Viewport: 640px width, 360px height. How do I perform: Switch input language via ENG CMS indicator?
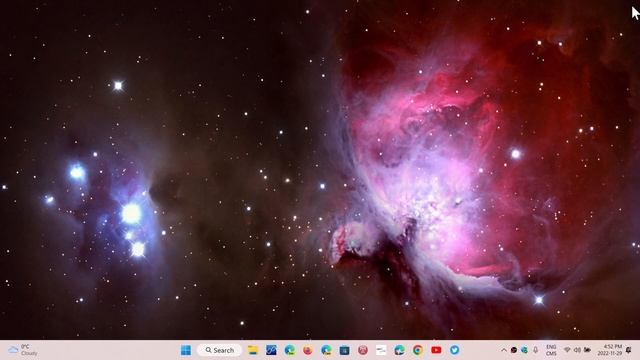tap(551, 350)
